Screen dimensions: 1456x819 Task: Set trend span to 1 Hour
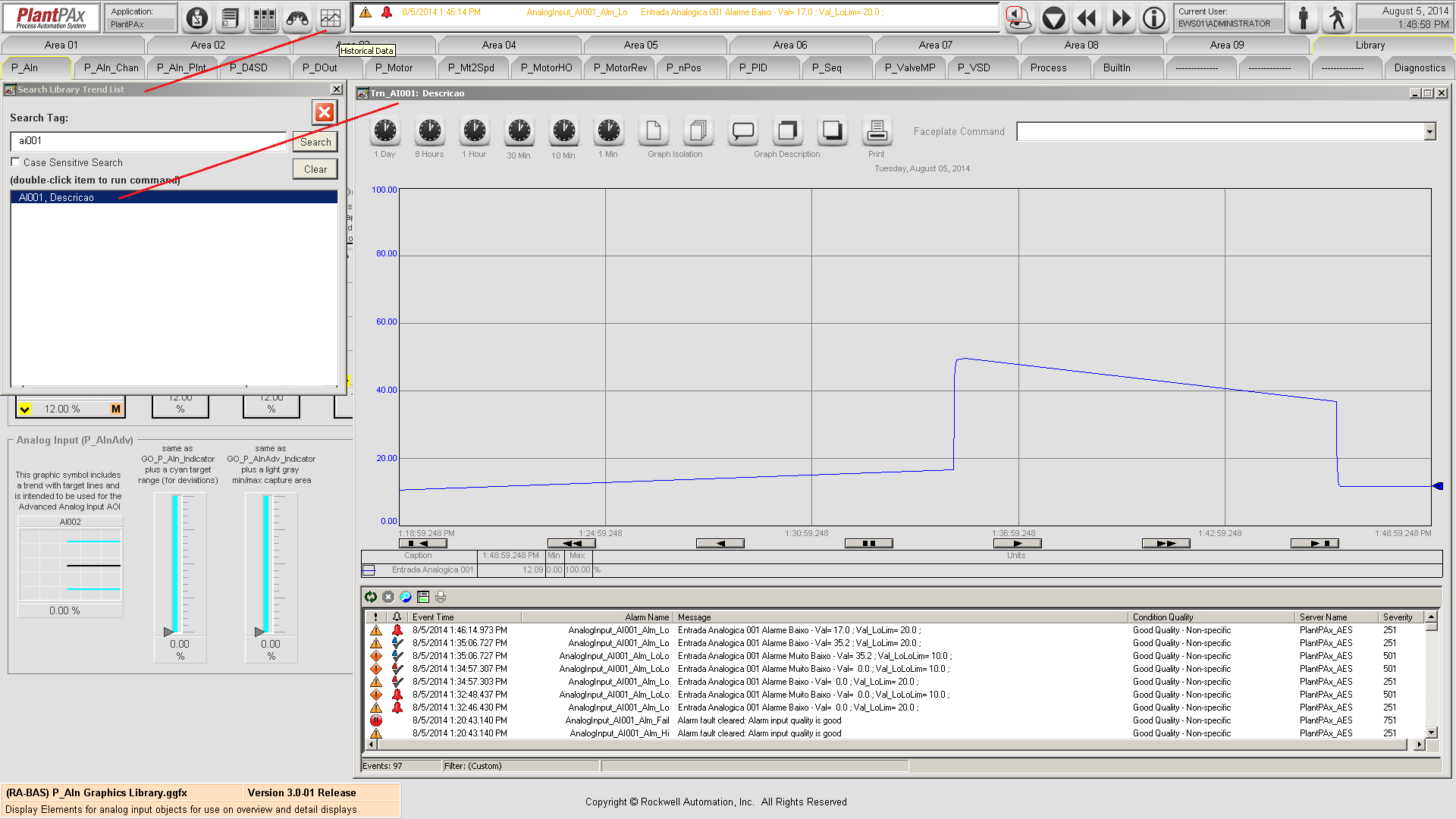pyautogui.click(x=475, y=131)
